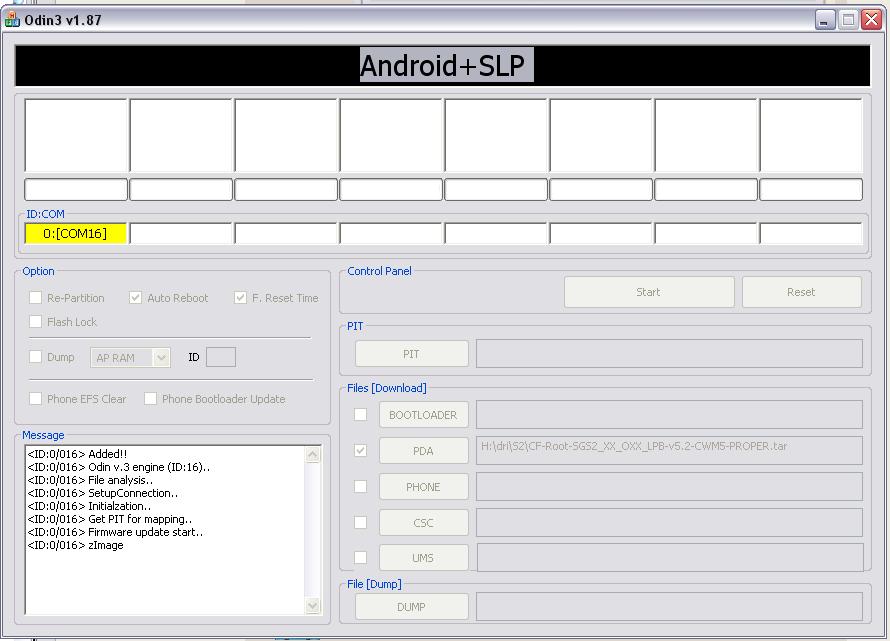890x641 pixels.
Task: Click the DUMP file path field
Action: click(669, 607)
